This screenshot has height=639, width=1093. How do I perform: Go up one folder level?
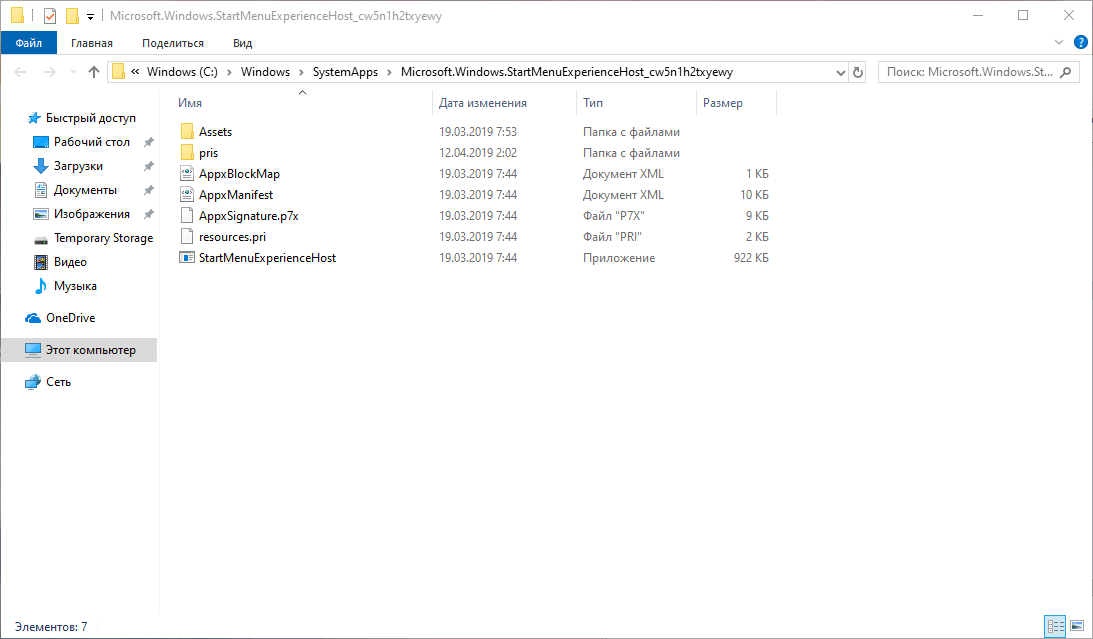[x=94, y=72]
